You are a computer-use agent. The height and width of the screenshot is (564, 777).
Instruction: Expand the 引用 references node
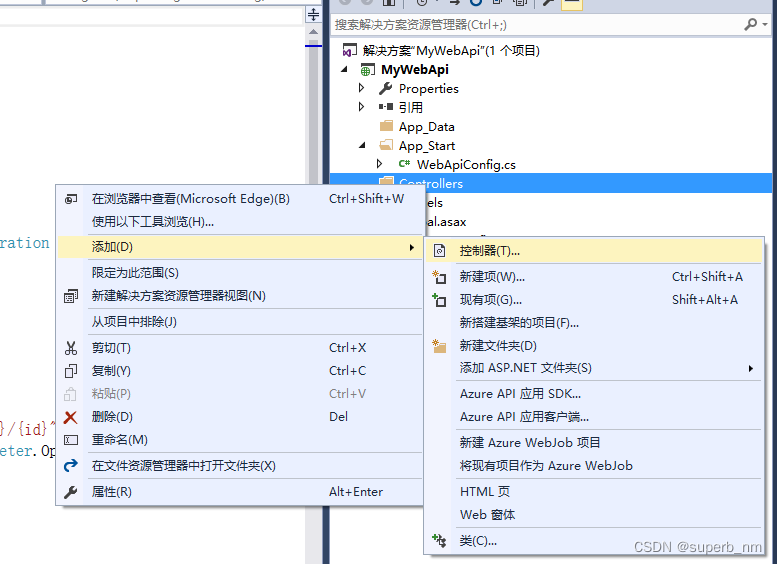[362, 107]
